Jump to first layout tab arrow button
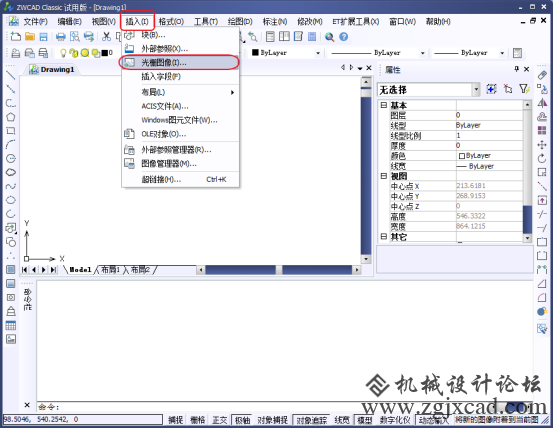554x428 pixels. 24,270
